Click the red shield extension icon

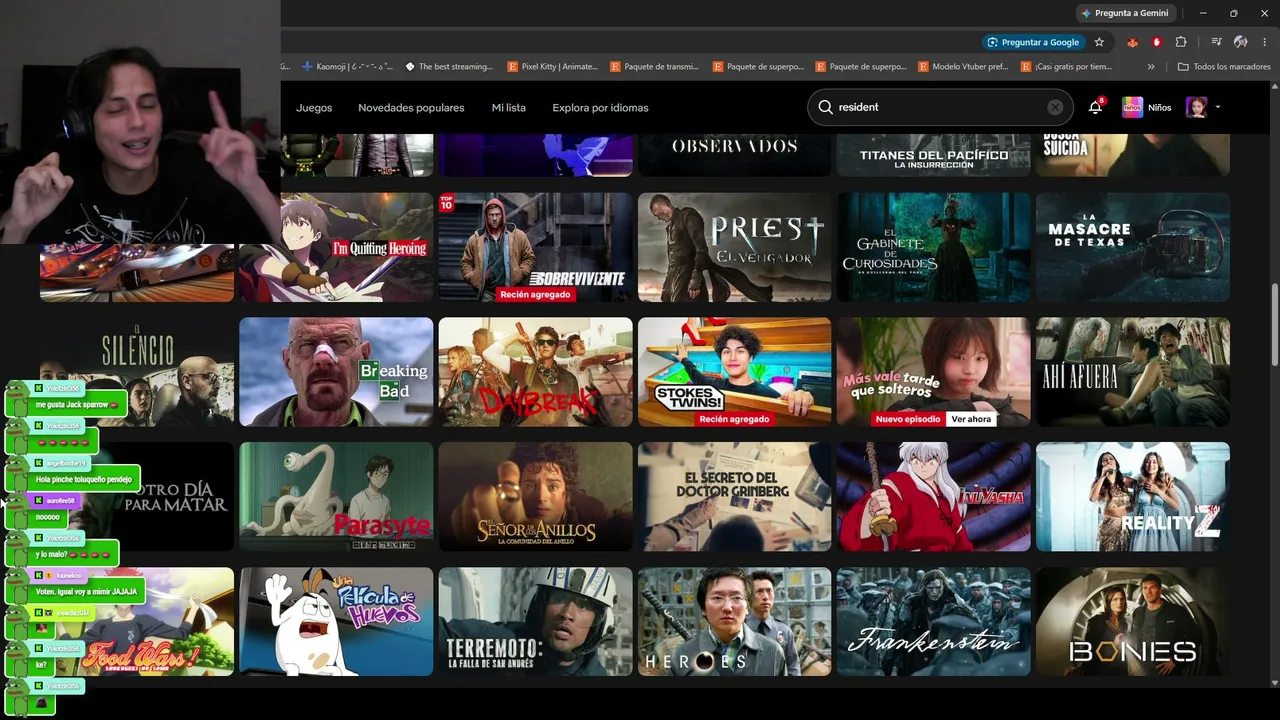(1156, 42)
